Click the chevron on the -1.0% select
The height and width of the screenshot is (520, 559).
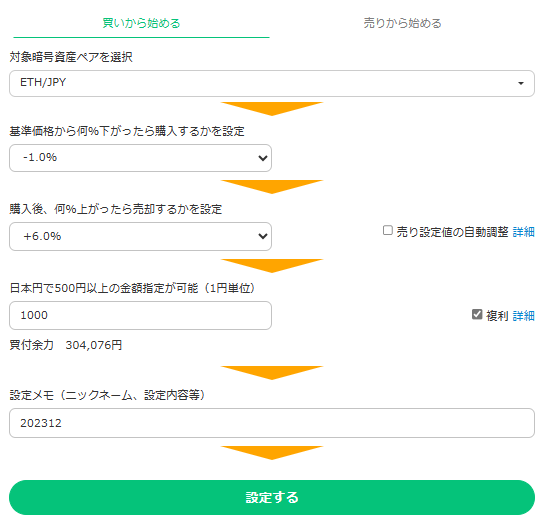point(263,158)
